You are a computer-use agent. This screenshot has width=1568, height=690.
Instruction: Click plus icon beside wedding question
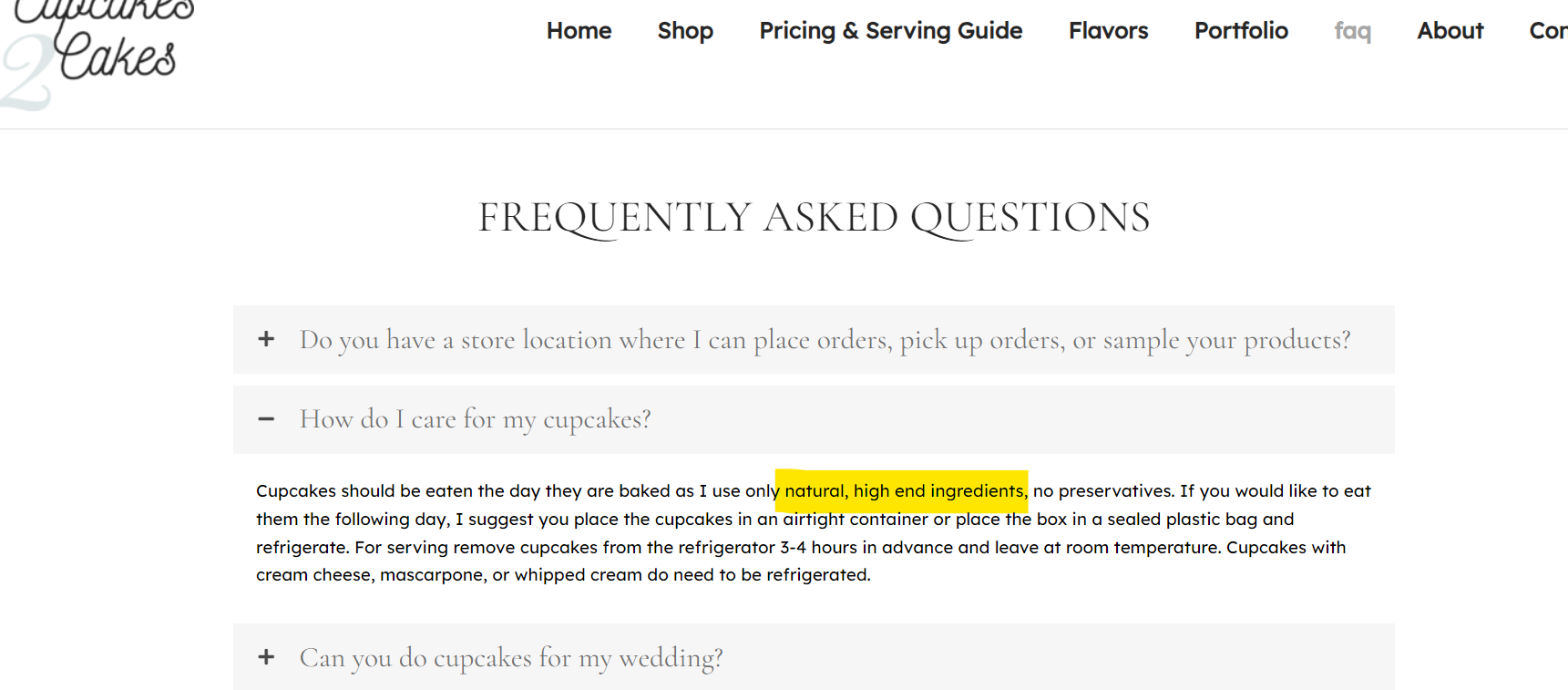[266, 657]
